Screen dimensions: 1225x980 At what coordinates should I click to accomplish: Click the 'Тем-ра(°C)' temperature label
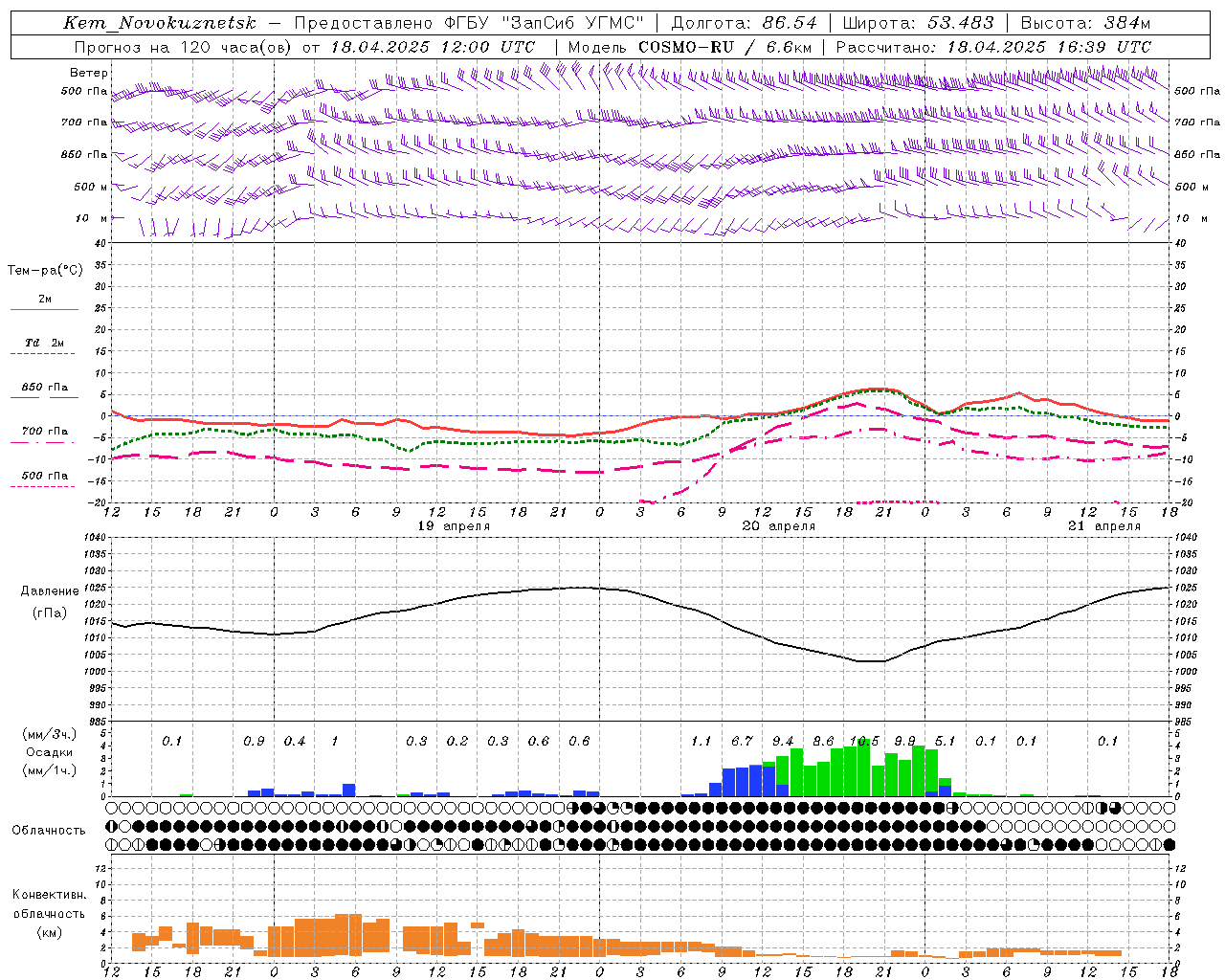coord(45,271)
